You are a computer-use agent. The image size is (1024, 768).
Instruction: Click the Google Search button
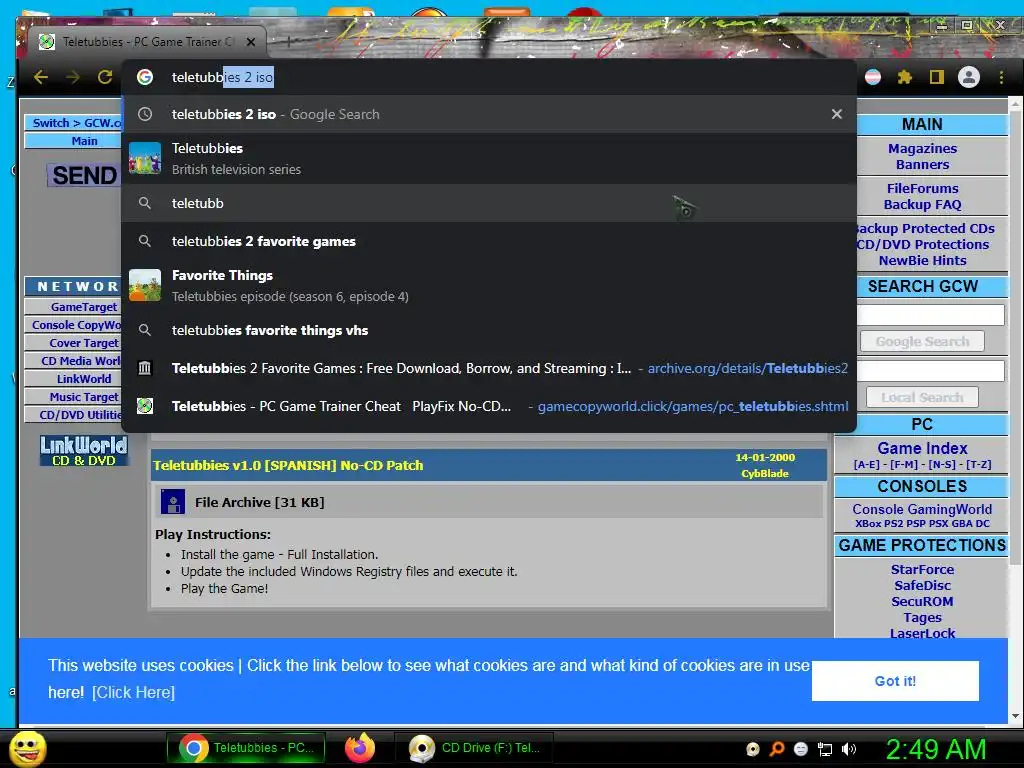[x=922, y=342]
